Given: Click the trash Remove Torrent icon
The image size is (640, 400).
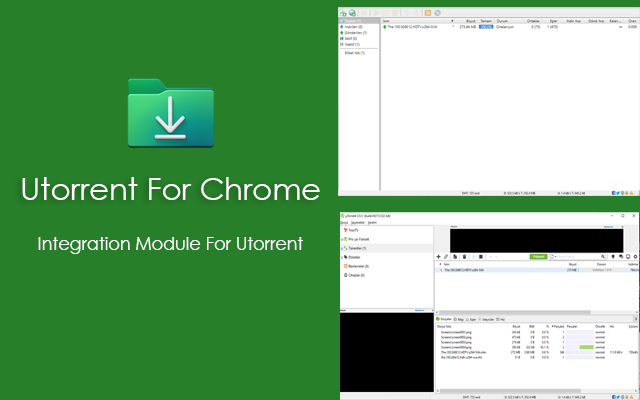Looking at the screenshot, I should (x=464, y=257).
